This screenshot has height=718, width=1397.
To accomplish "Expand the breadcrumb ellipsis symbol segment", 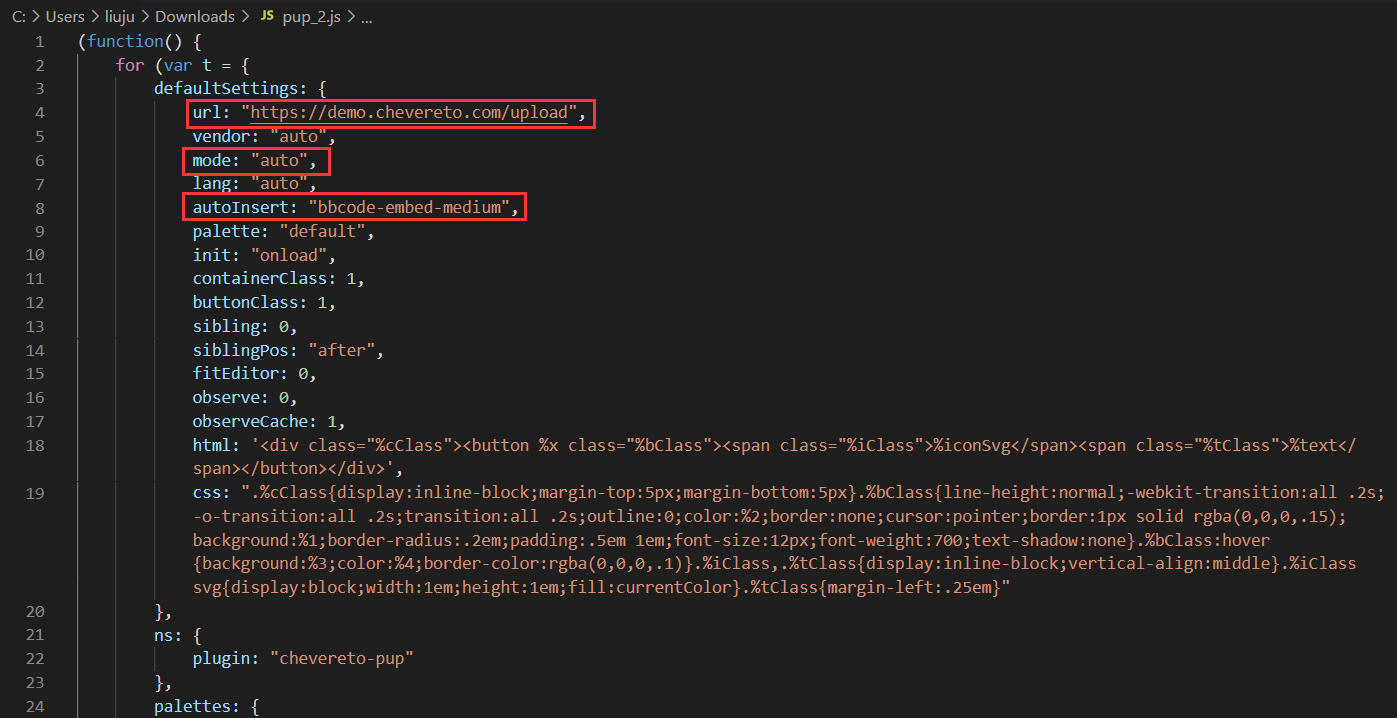I will (365, 17).
